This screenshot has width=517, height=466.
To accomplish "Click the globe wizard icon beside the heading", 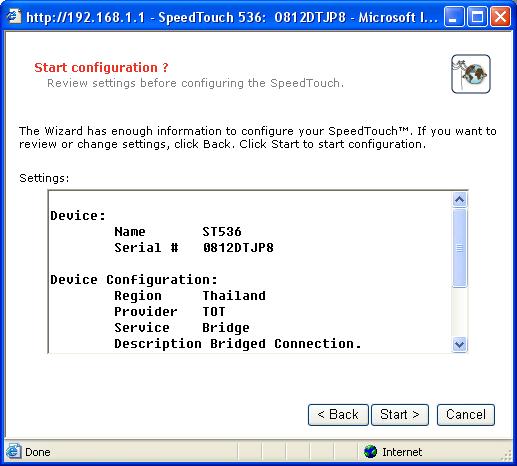I will point(471,74).
